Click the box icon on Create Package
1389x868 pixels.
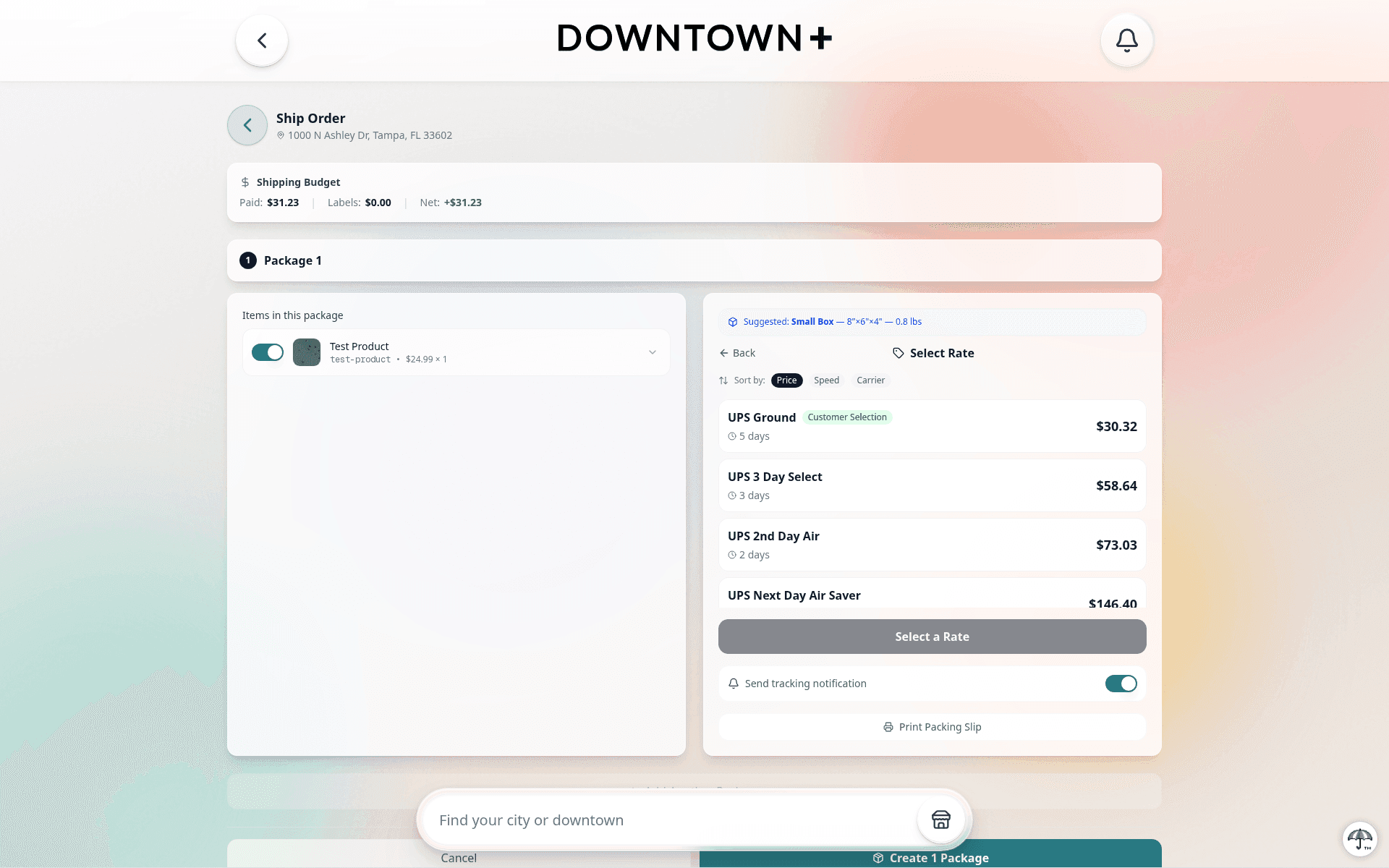(x=878, y=858)
